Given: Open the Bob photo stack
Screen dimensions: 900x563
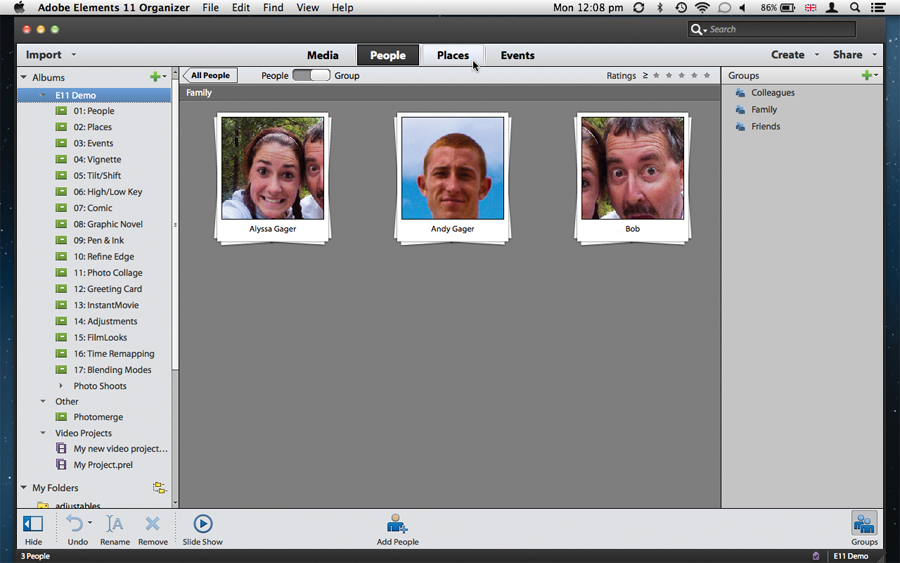Looking at the screenshot, I should 632,178.
